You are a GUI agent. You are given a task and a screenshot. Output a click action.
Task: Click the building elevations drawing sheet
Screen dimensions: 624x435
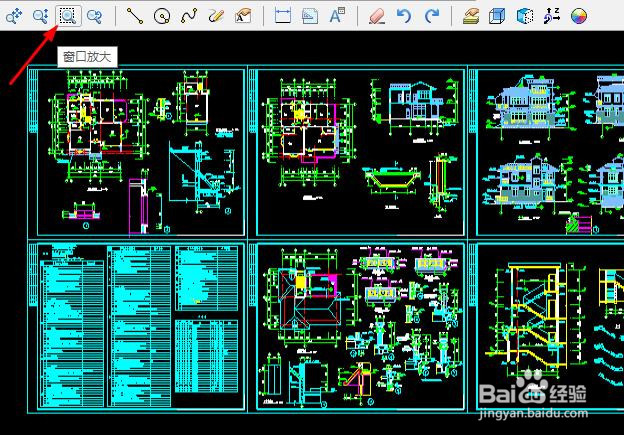pos(546,152)
